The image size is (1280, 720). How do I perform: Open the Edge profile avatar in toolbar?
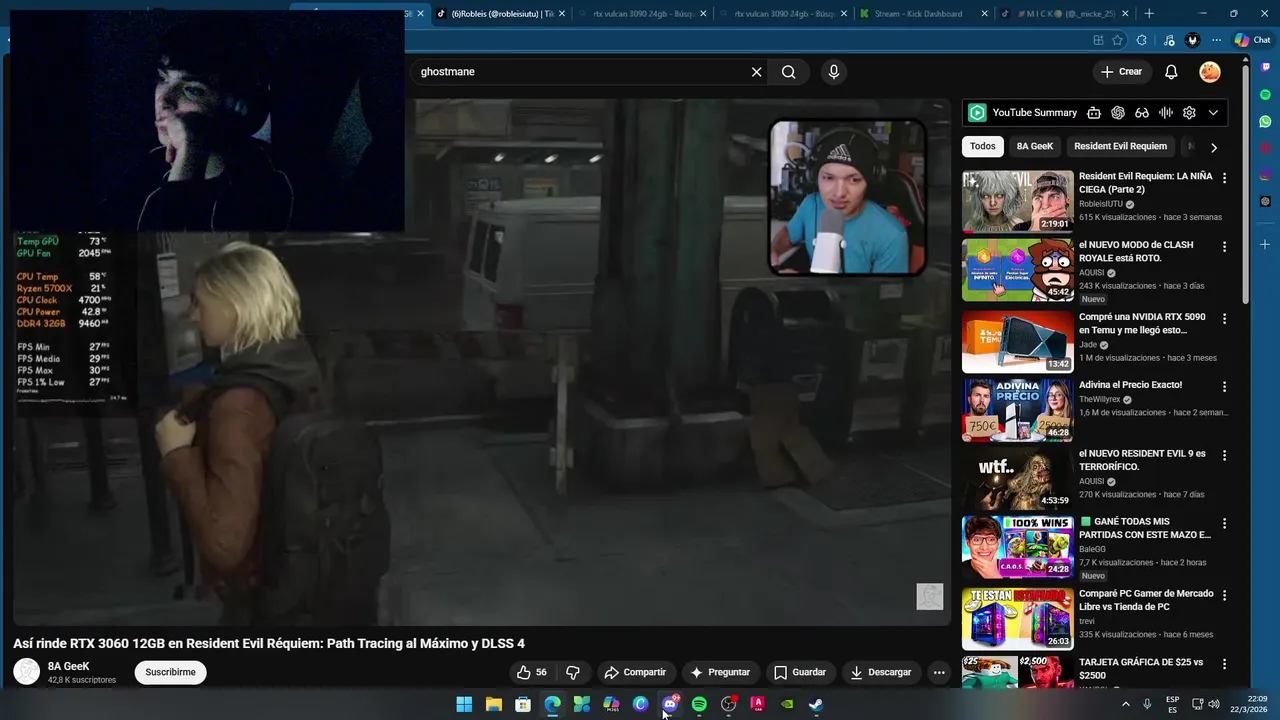pos(1192,40)
